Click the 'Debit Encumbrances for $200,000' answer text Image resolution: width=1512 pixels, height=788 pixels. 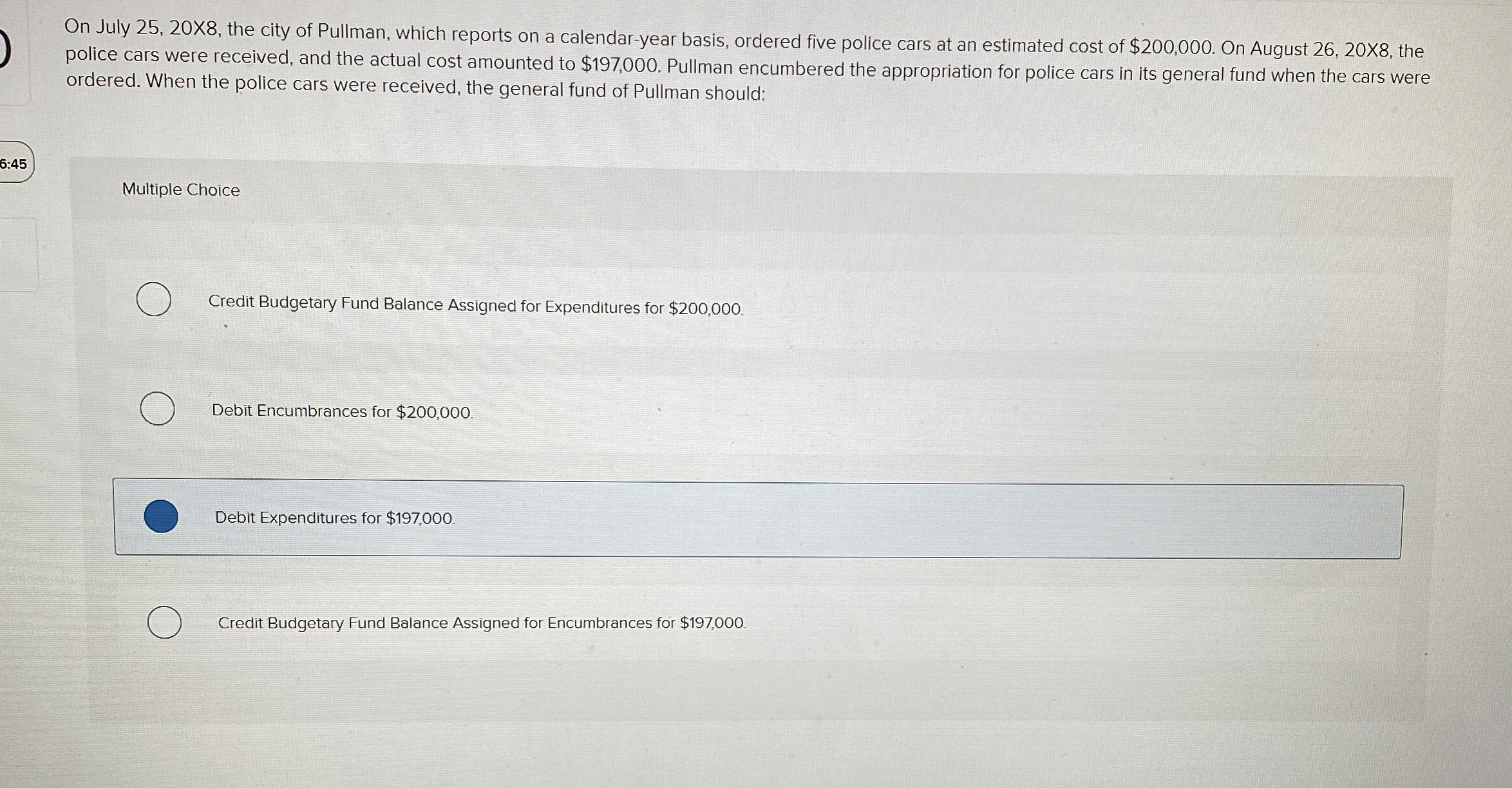[x=342, y=411]
